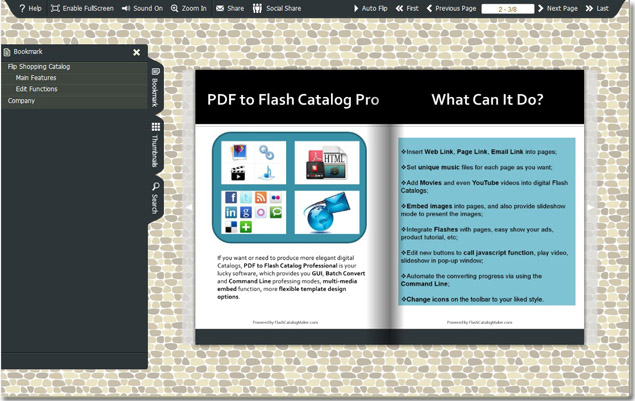Click the "Change icons on the toolbar" line
635x401 pixels.
472,299
